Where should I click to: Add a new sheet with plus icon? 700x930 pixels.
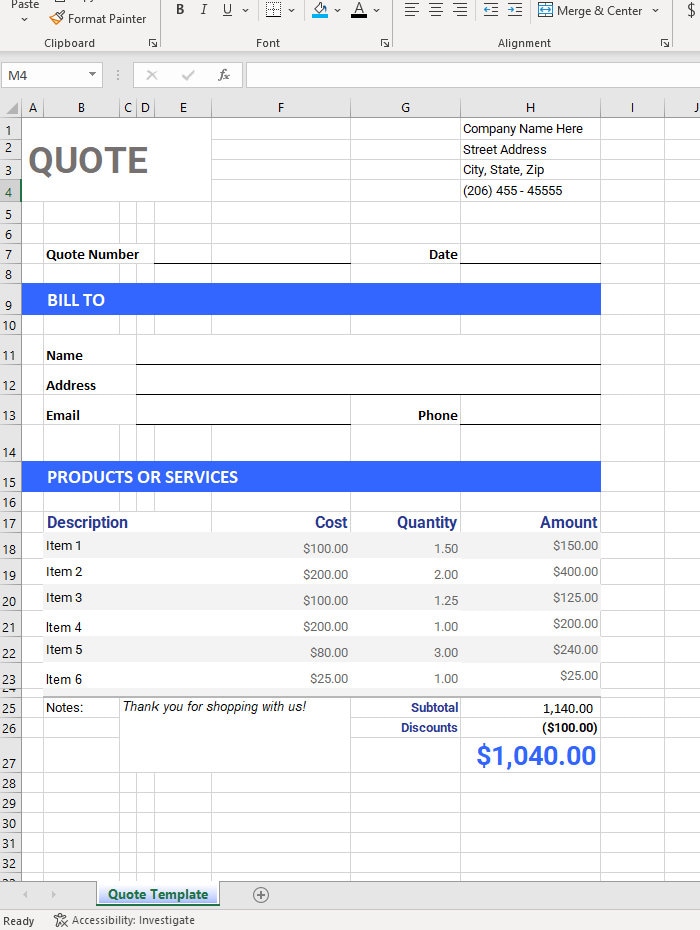point(261,895)
